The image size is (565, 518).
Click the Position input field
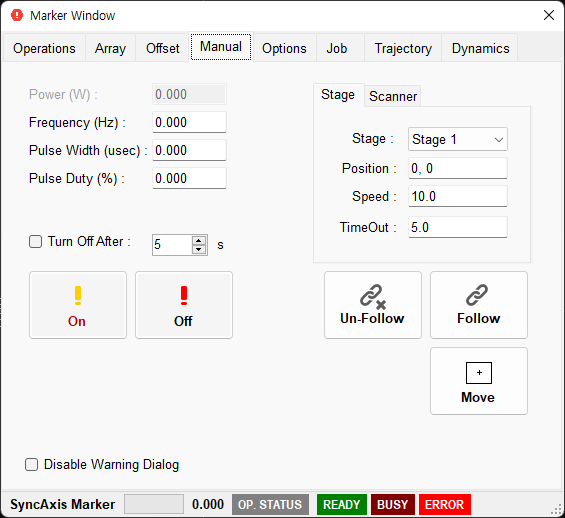pyautogui.click(x=458, y=168)
